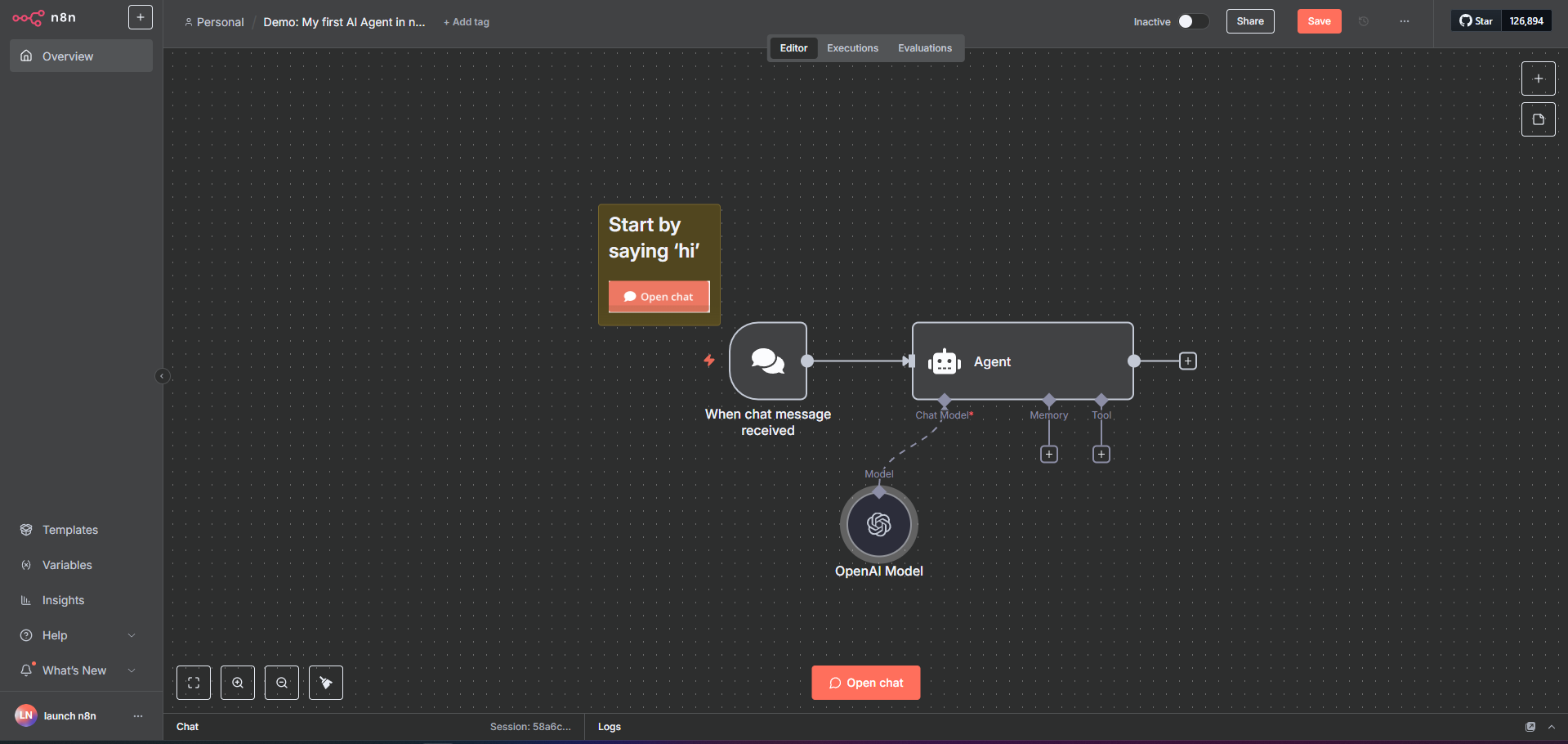Viewport: 1568px width, 744px height.
Task: Collapse the left sidebar arrow
Action: click(x=162, y=376)
